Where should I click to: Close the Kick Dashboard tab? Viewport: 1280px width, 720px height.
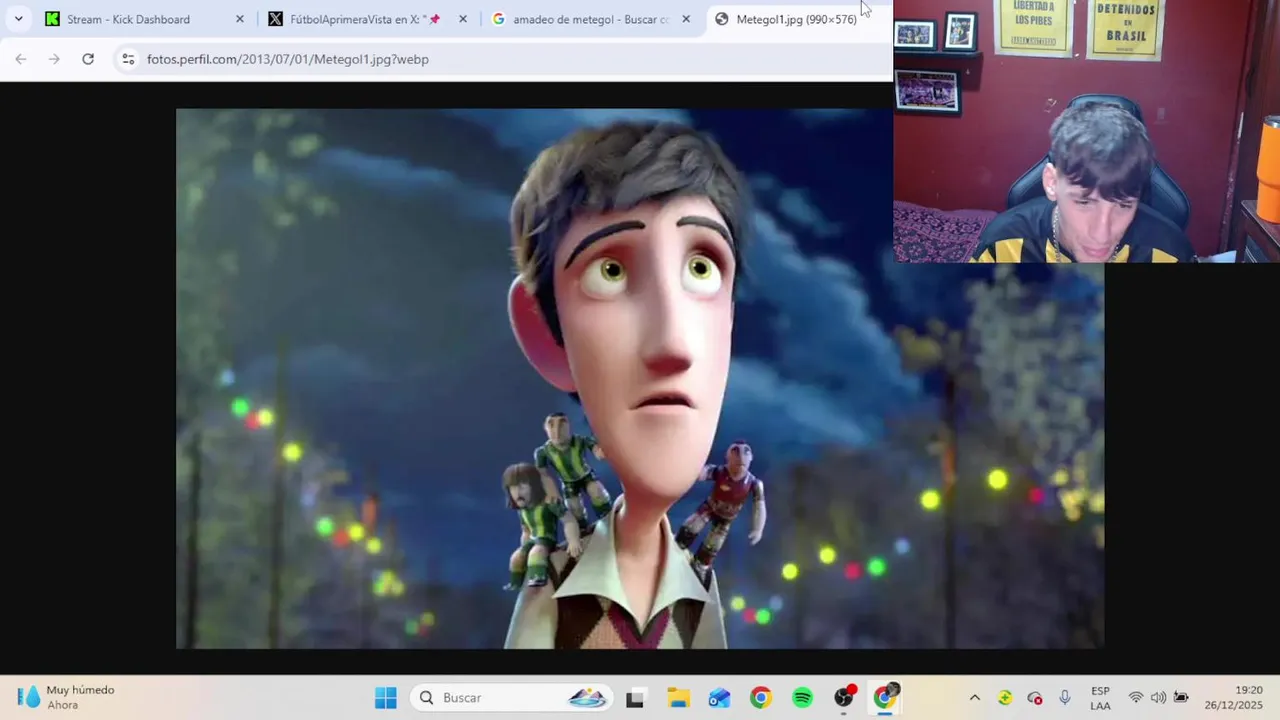click(239, 19)
